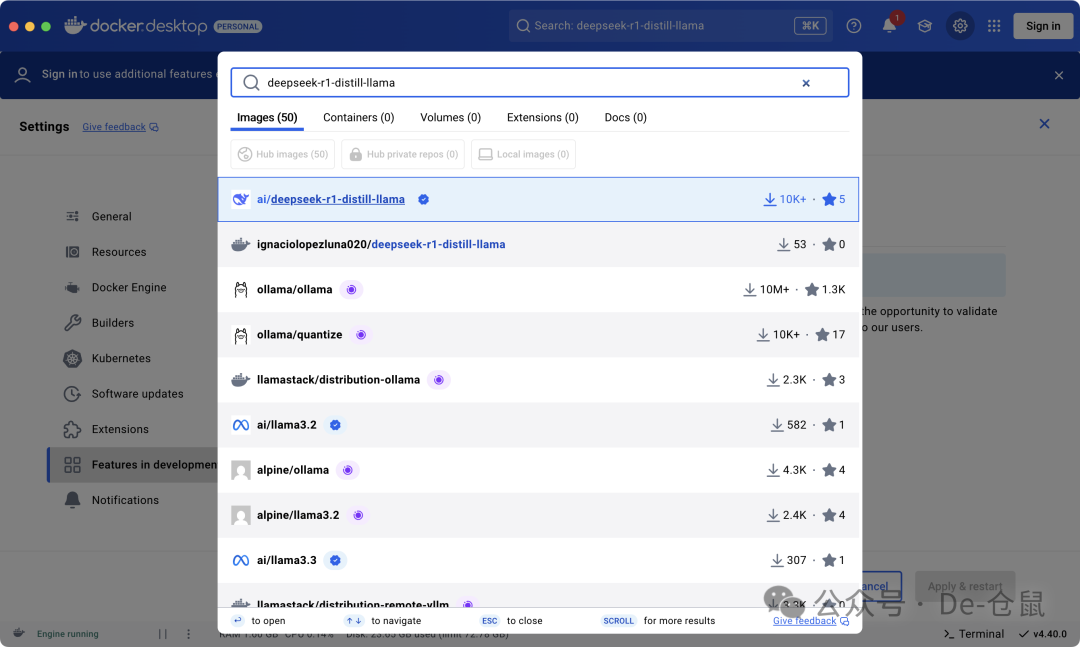Open the apps grid menu near Sign in

click(994, 25)
